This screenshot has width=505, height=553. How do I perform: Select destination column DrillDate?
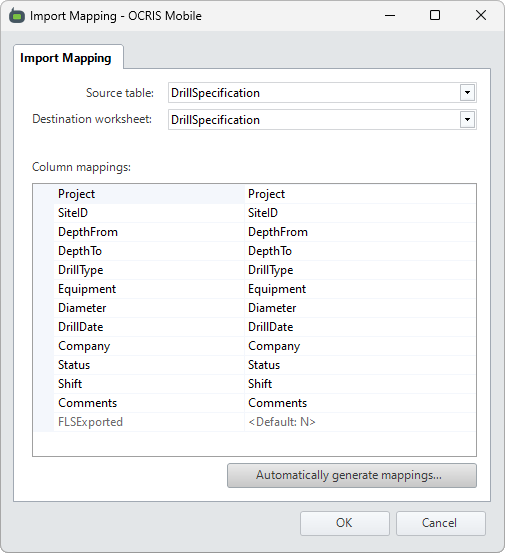click(x=360, y=327)
